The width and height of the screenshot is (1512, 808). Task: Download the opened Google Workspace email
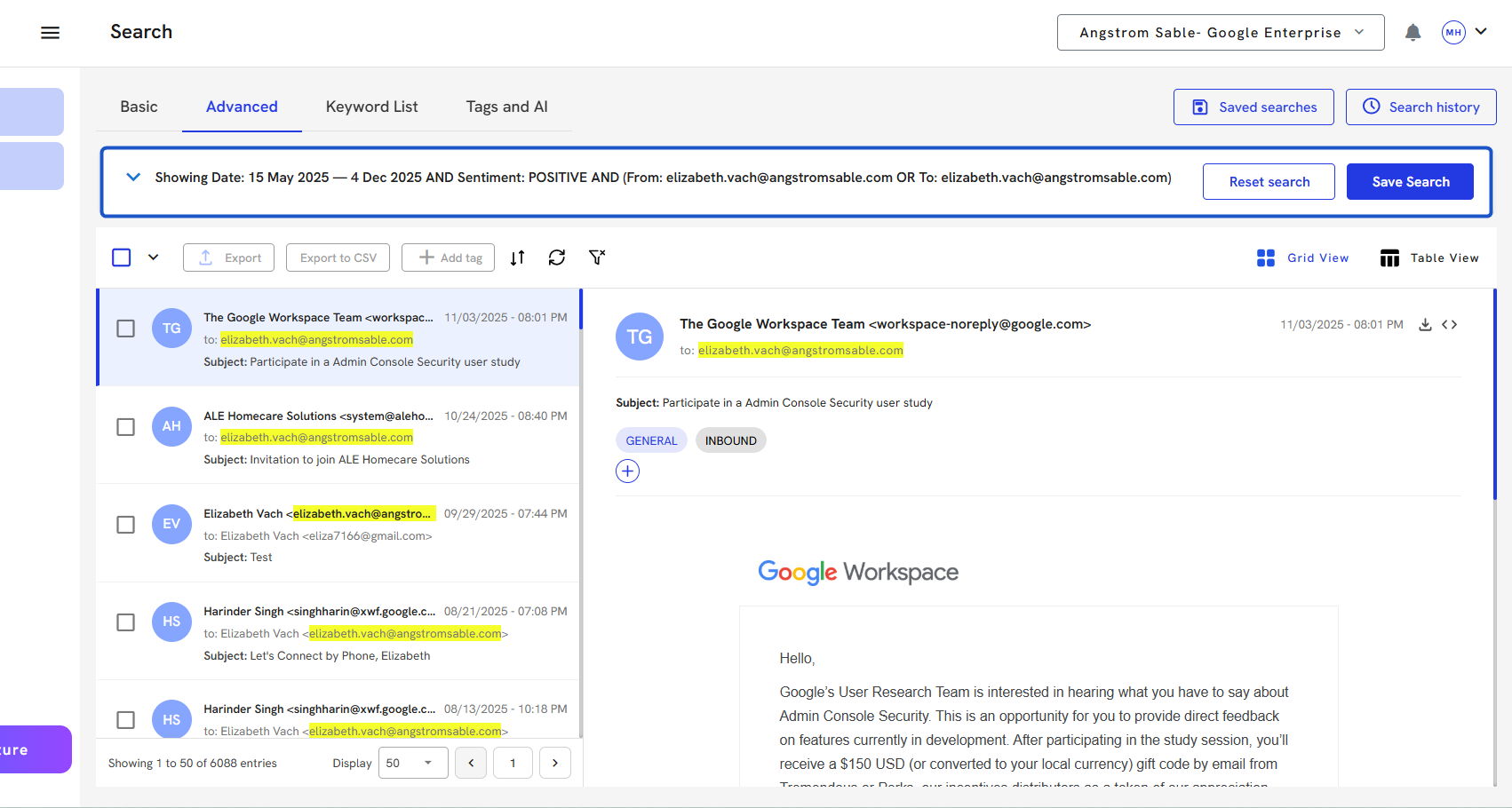click(1425, 325)
